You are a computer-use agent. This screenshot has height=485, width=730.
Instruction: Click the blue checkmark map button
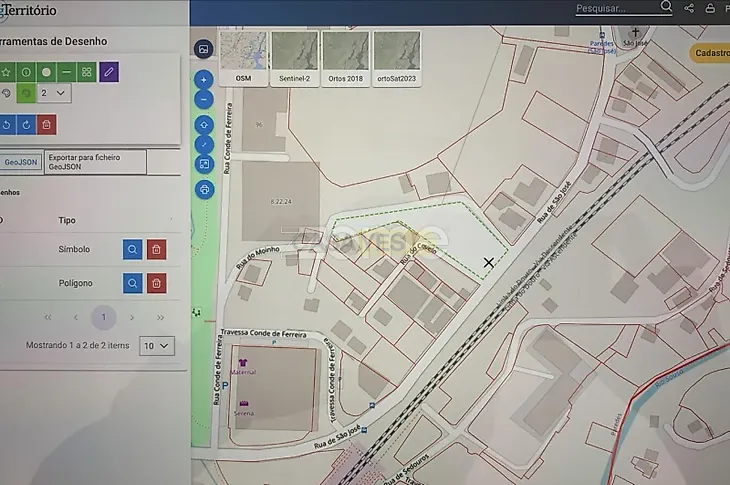tap(204, 145)
